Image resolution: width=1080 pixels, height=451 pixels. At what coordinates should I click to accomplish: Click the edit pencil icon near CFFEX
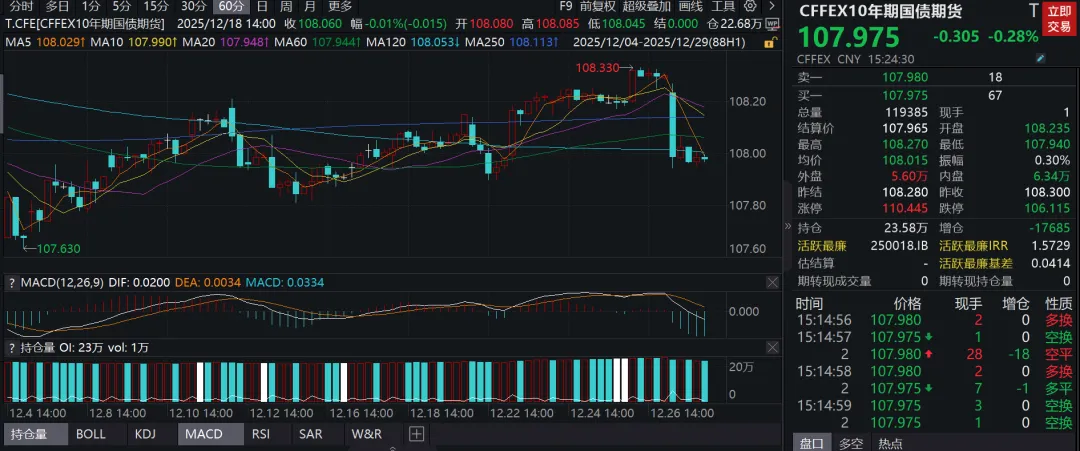pyautogui.click(x=1041, y=60)
